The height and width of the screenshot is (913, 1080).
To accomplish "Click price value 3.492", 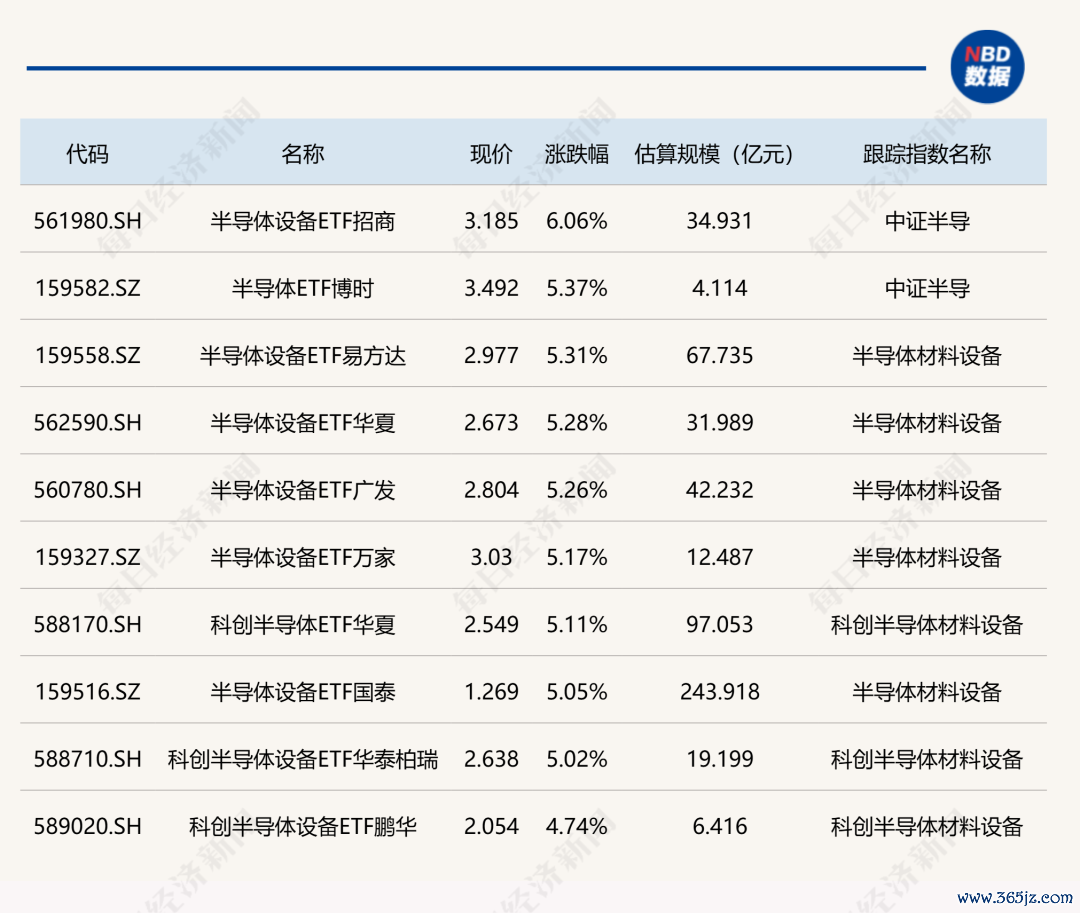I will click(491, 288).
